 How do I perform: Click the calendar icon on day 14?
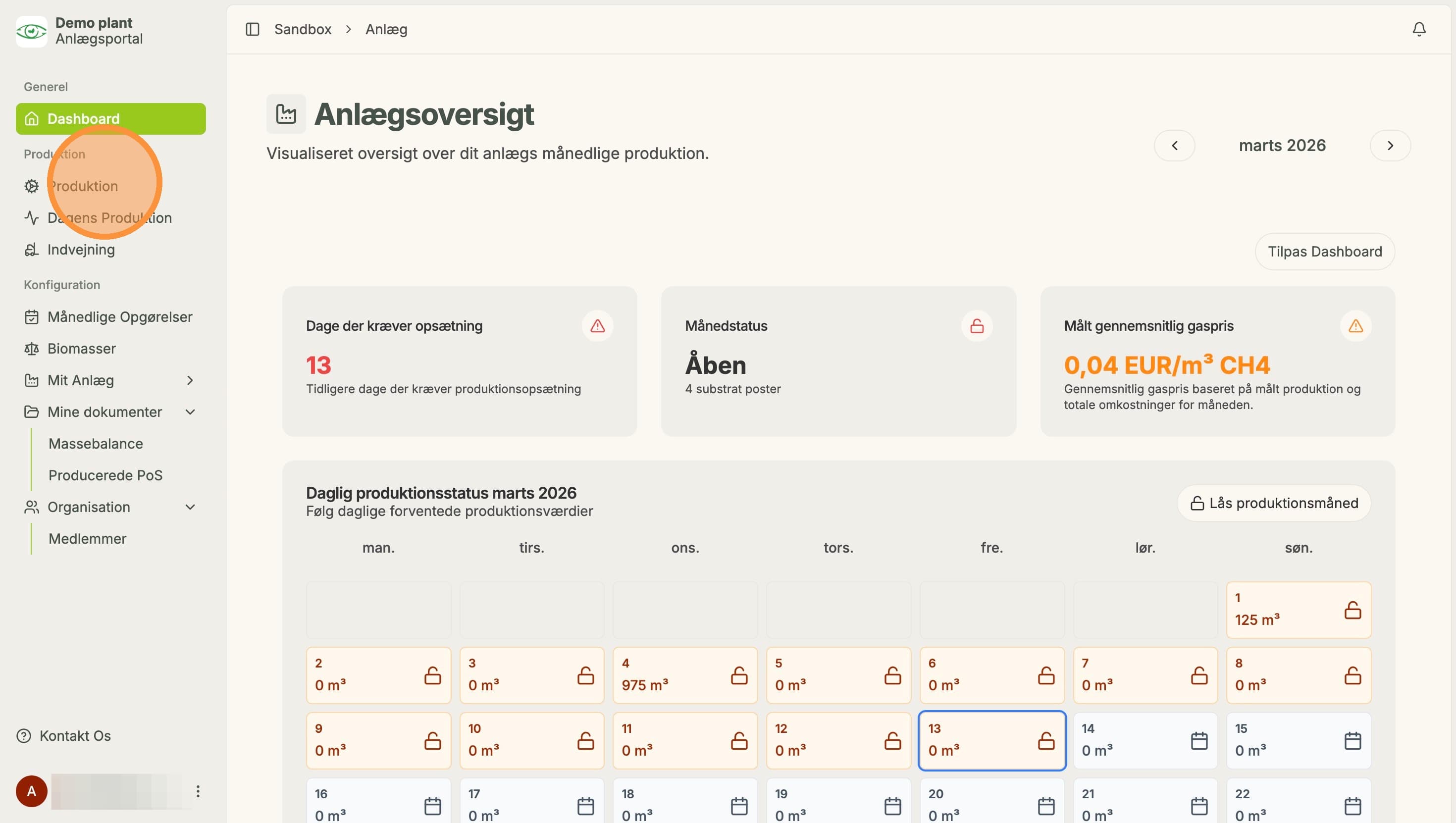tap(1199, 741)
